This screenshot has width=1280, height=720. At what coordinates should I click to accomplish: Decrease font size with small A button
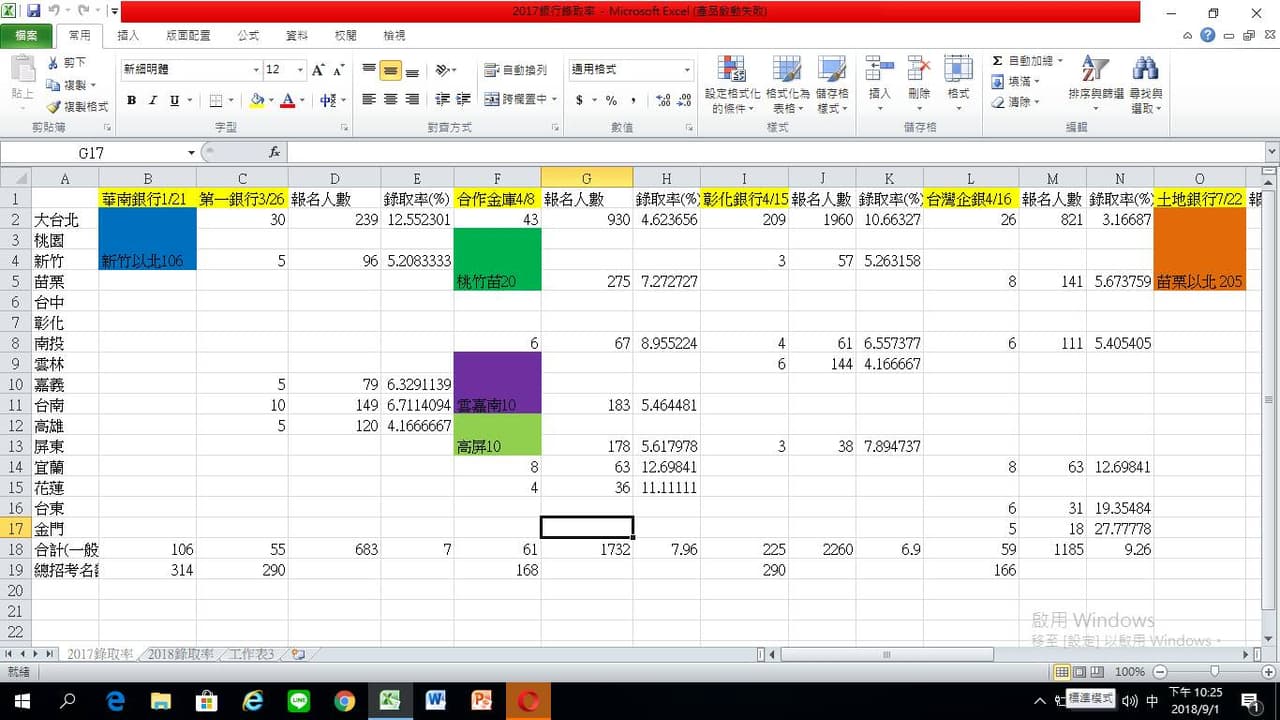339,70
